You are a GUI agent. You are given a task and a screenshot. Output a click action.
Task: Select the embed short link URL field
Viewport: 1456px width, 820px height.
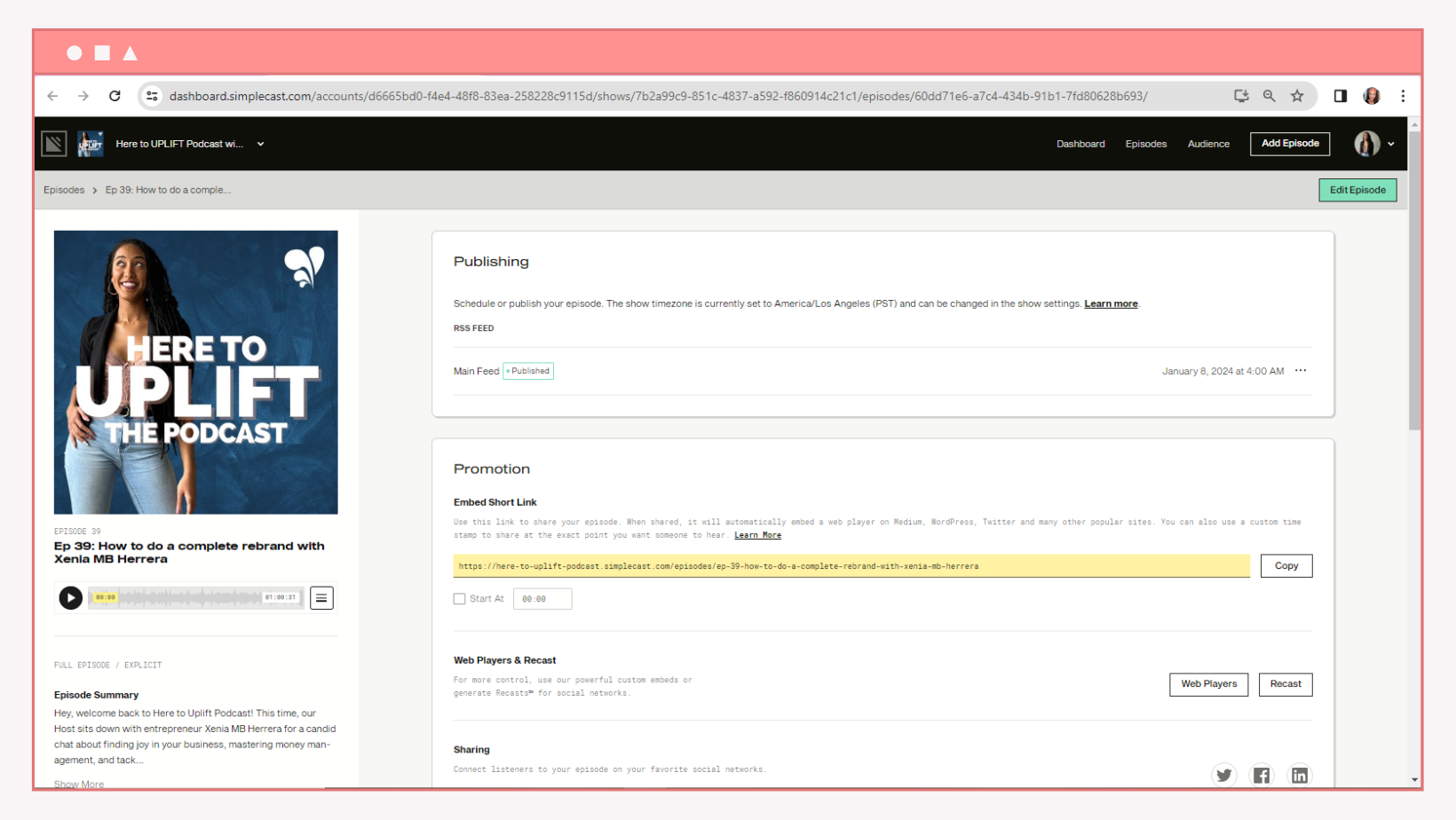851,566
